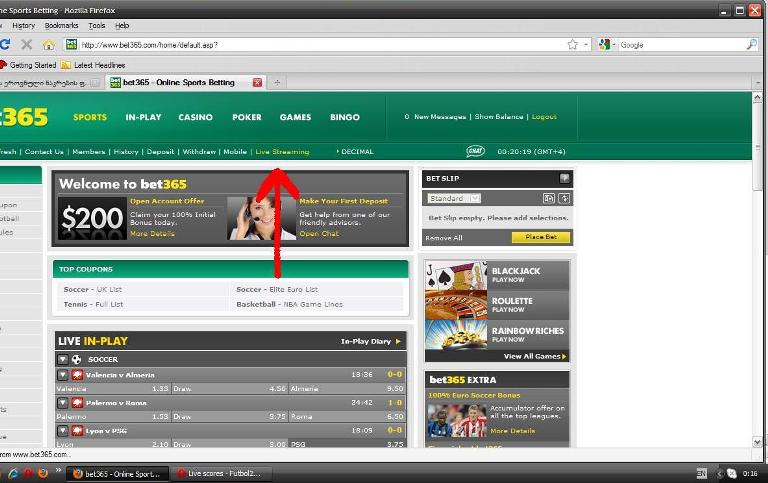Click Firefox quick launch icon in taskbar
Image resolution: width=768 pixels, height=483 pixels.
[43, 473]
